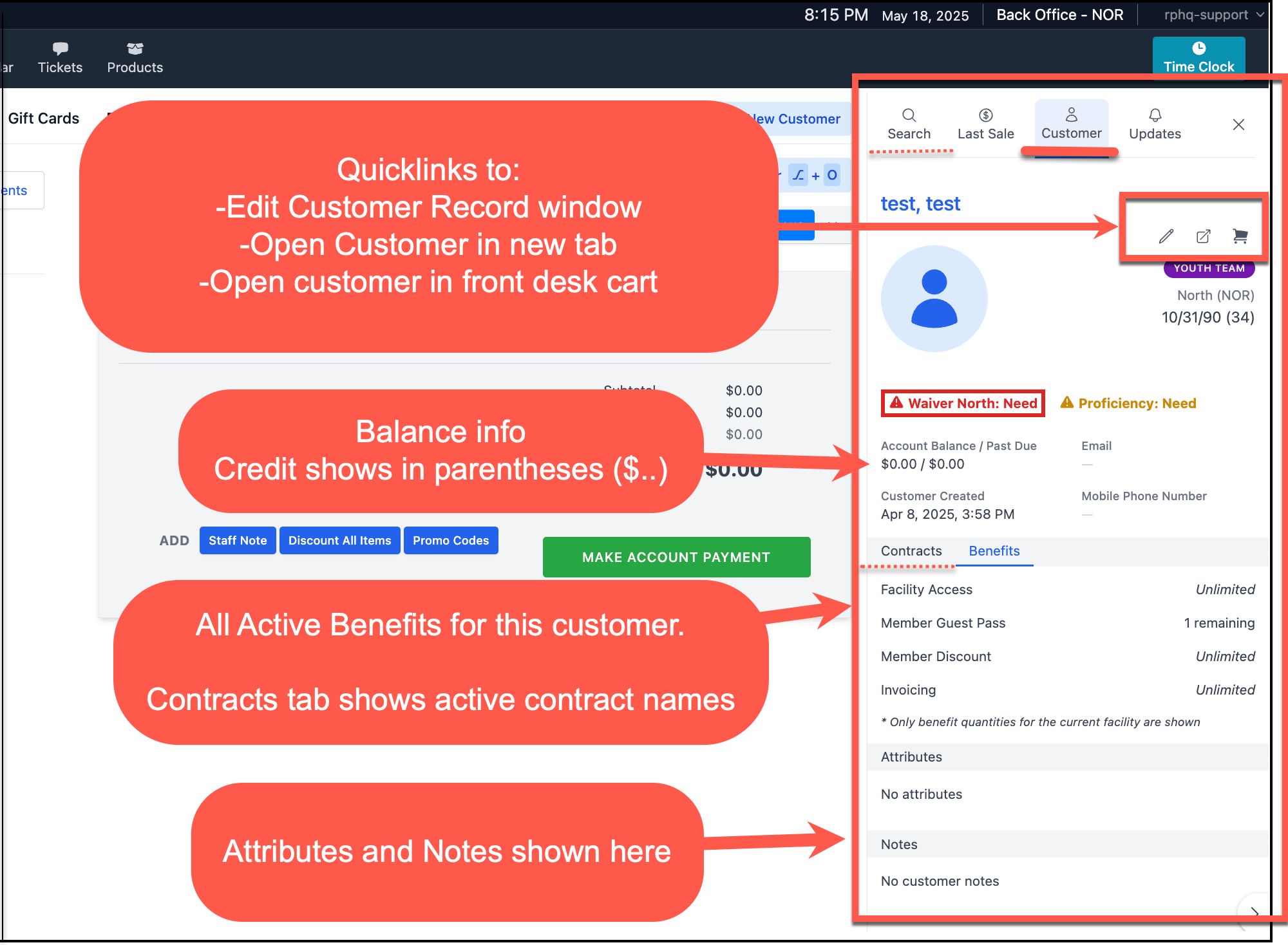
Task: Select the Gift Cards tab
Action: coord(43,118)
